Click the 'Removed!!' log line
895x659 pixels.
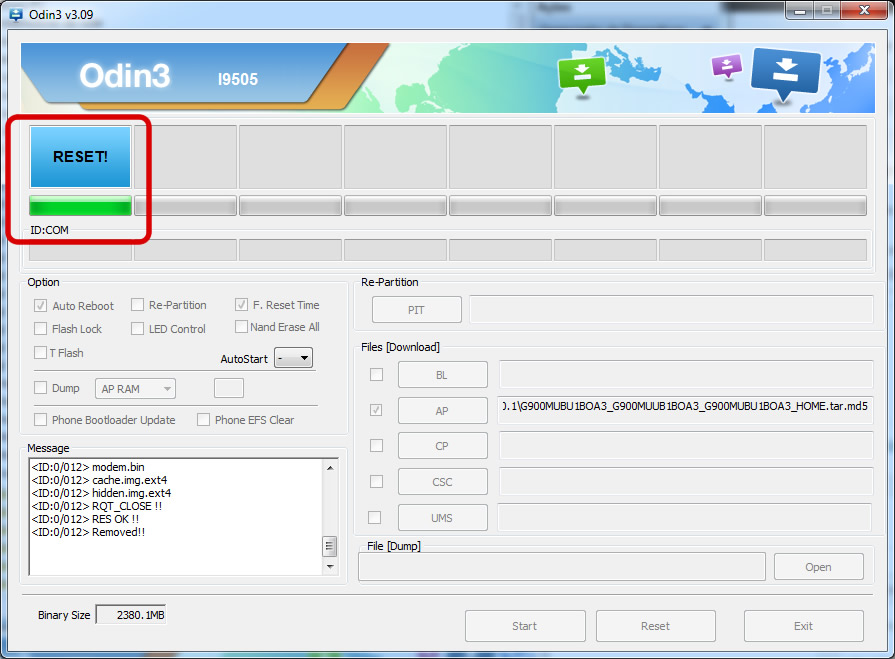tap(88, 532)
